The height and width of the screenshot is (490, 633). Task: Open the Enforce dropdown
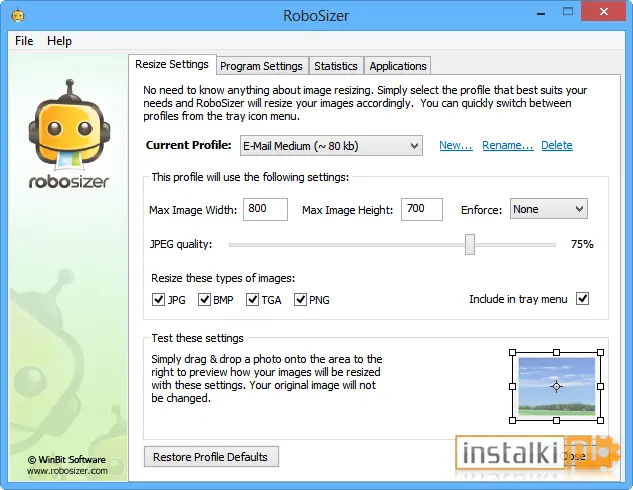coord(548,209)
